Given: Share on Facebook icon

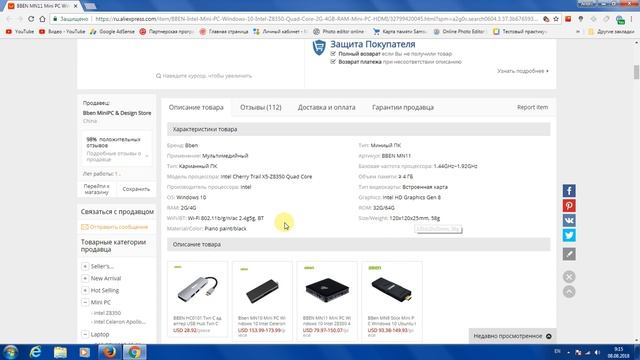Looking at the screenshot, I should (x=569, y=191).
